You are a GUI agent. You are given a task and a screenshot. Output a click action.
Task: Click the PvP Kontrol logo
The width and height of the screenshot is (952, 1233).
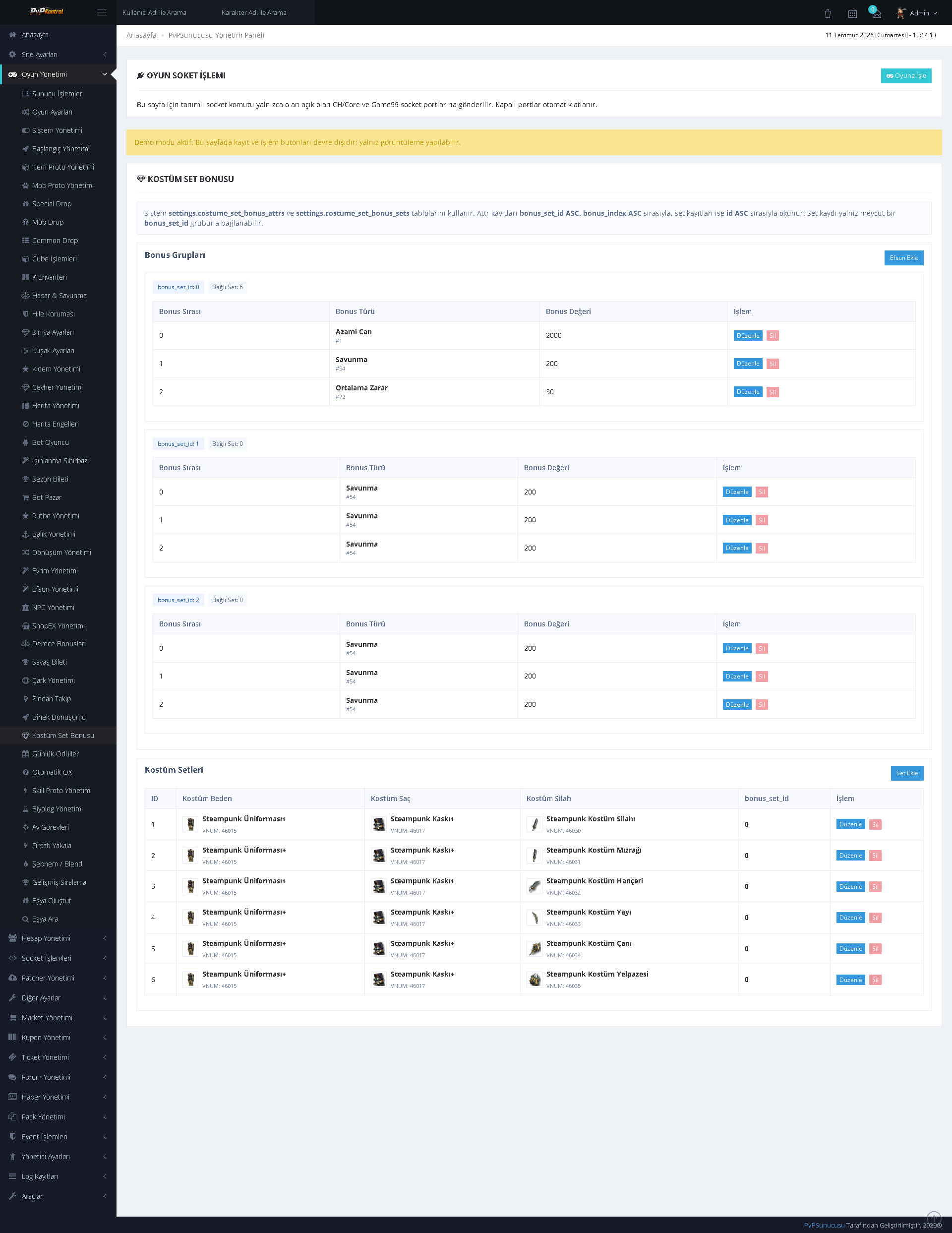(47, 11)
